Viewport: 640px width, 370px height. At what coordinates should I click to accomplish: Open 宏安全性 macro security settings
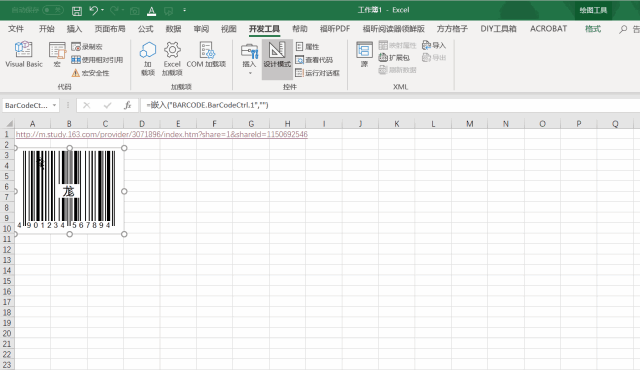(x=90, y=73)
